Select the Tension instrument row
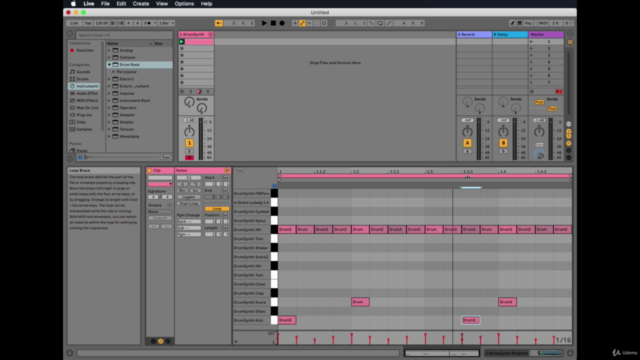Image resolution: width=640 pixels, height=360 pixels. point(139,129)
